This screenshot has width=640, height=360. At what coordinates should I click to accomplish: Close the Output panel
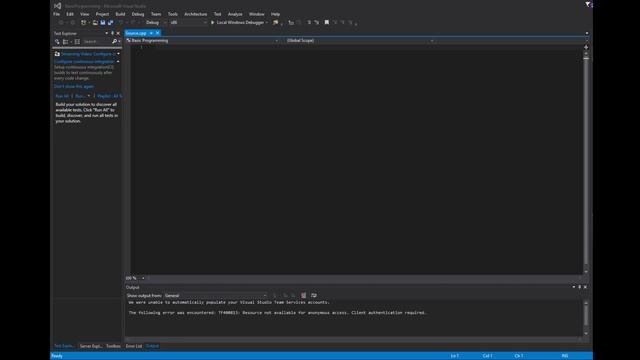tap(585, 287)
